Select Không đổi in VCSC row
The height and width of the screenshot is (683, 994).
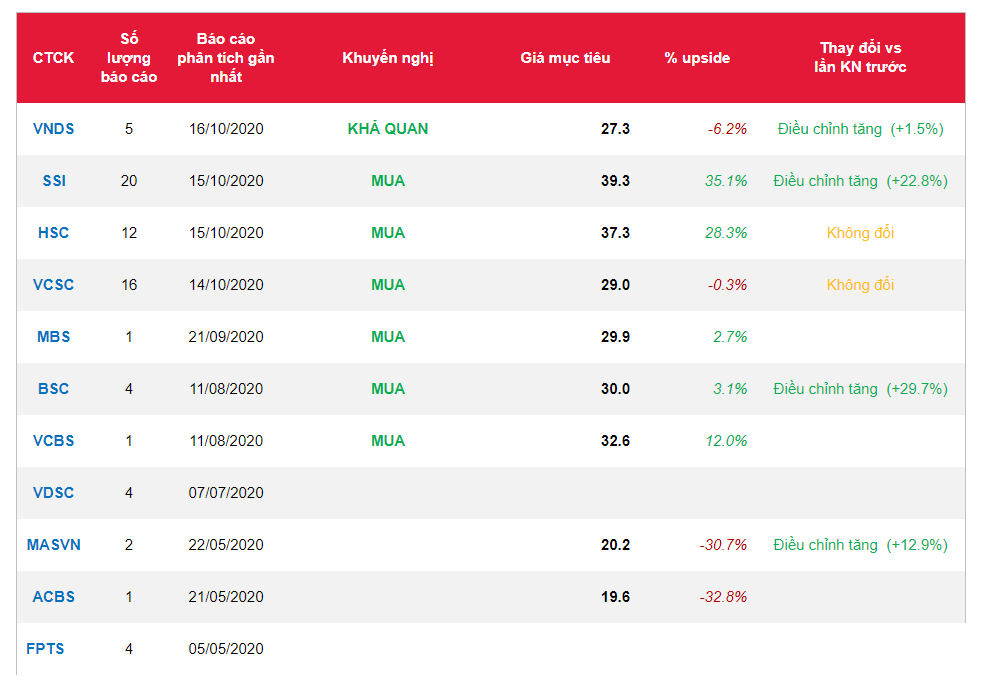860,285
